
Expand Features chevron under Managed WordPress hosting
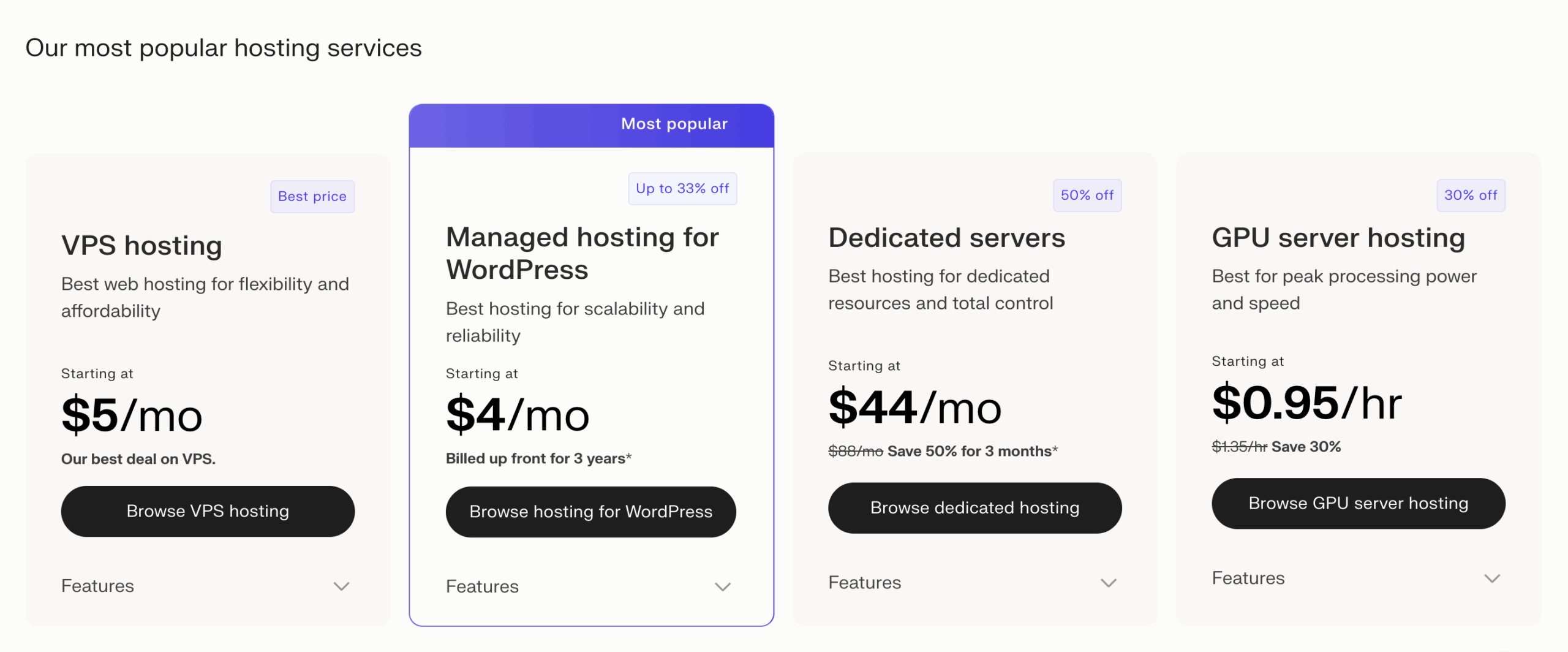tap(723, 587)
